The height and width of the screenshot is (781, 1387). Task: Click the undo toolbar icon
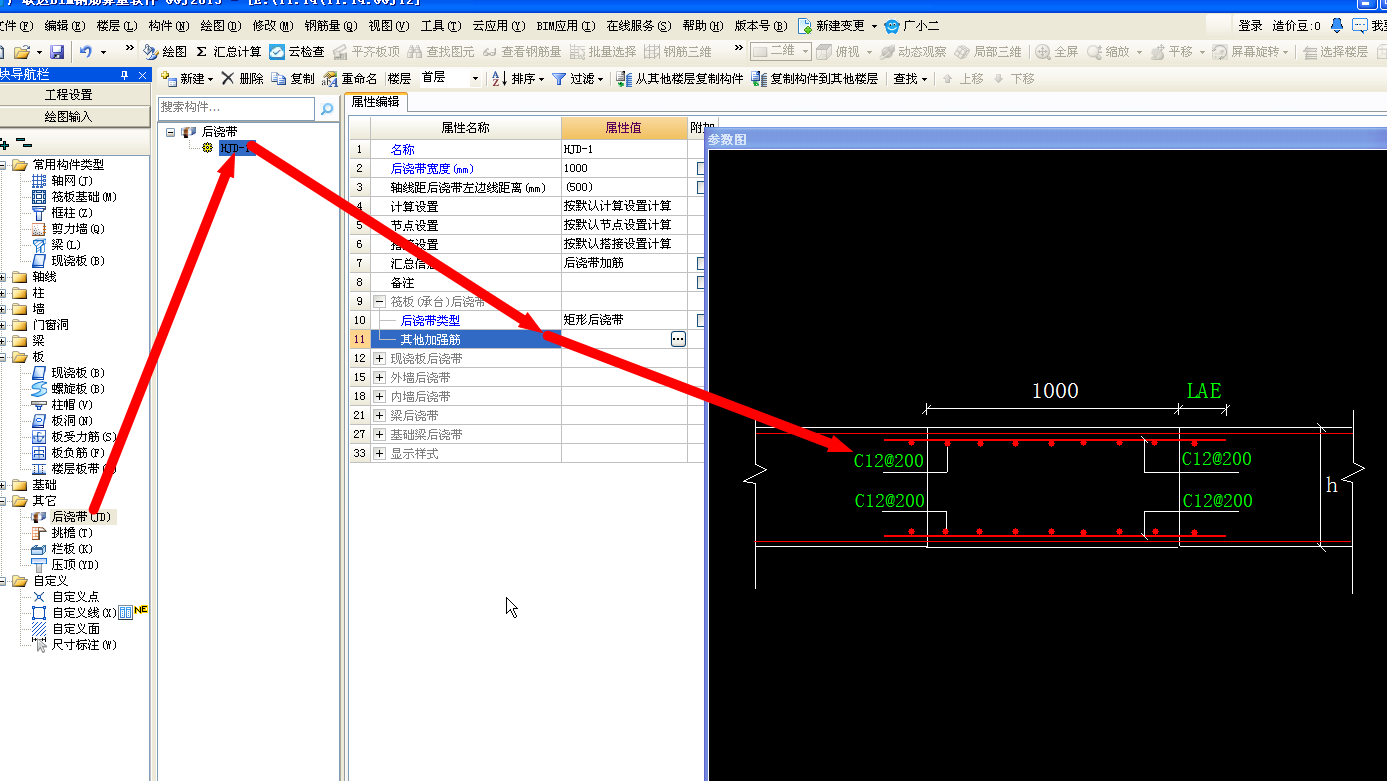point(86,51)
